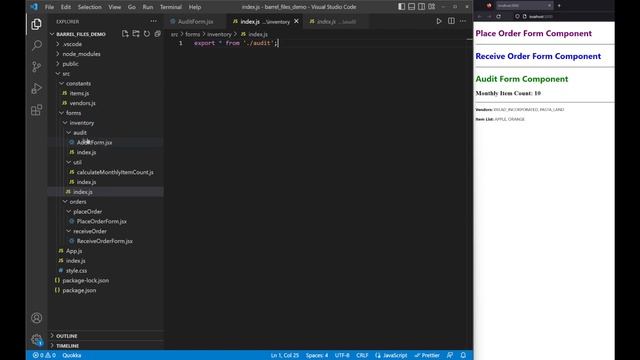Open notifications bell in status bar

click(x=463, y=356)
